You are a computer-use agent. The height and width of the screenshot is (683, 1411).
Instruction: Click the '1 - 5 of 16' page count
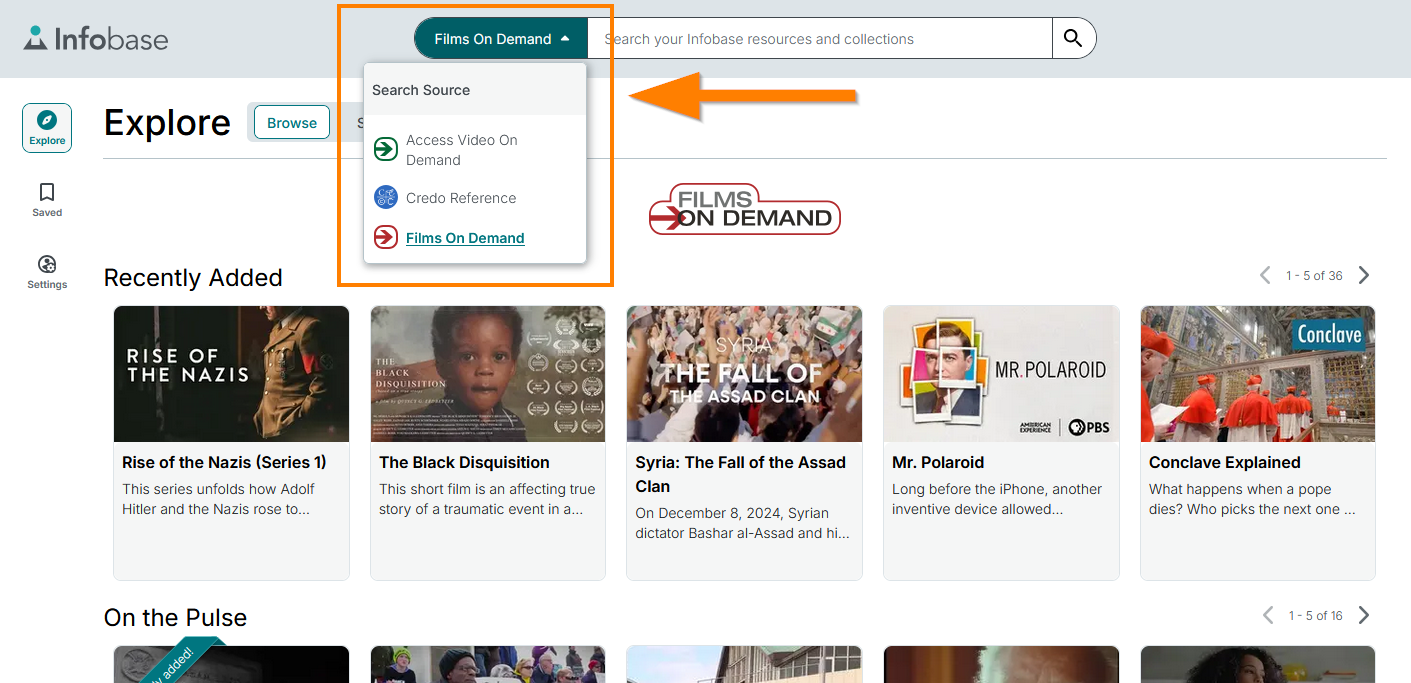pos(1315,616)
